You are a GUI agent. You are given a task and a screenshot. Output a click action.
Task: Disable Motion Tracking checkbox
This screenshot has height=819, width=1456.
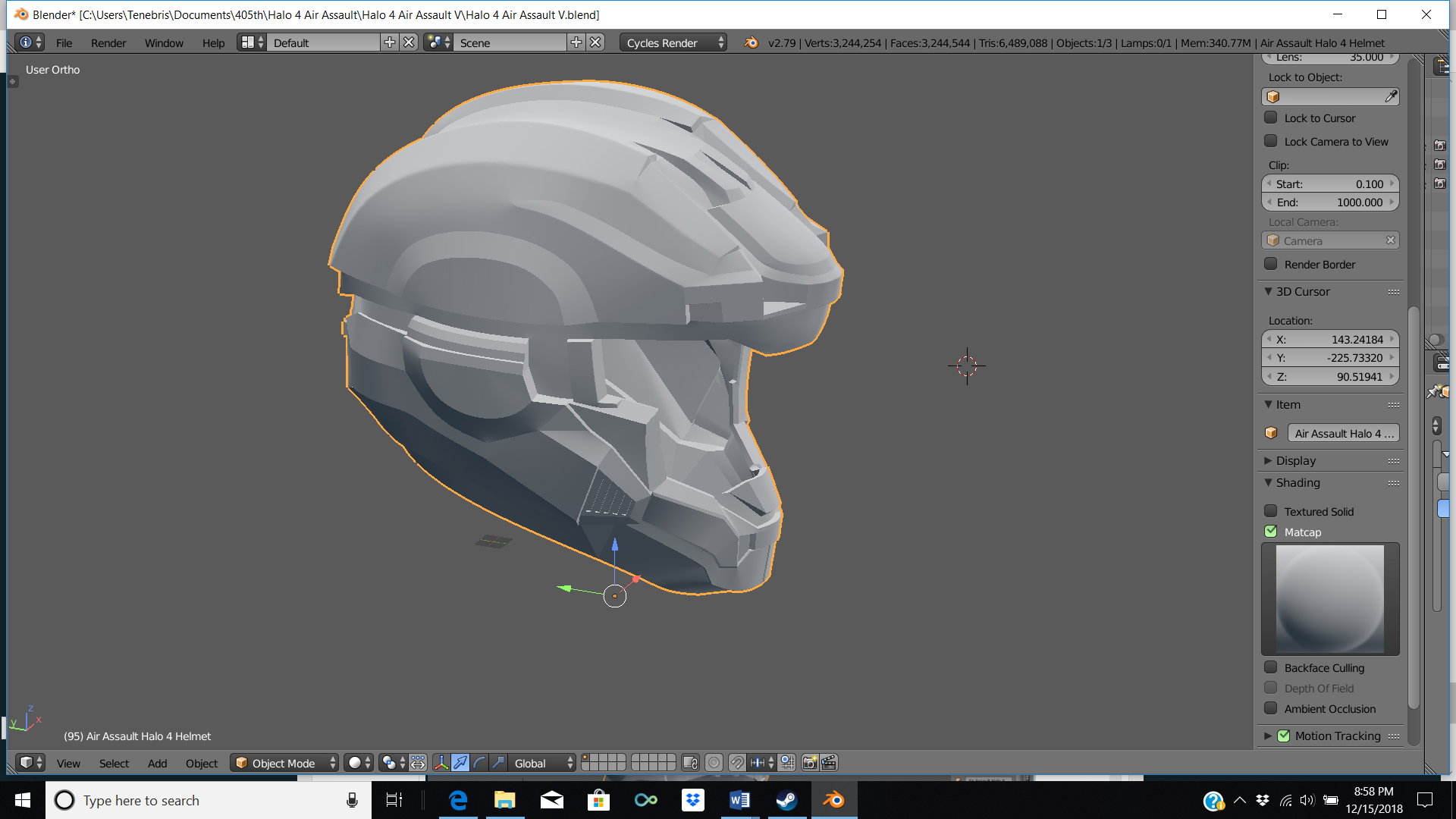[1284, 736]
